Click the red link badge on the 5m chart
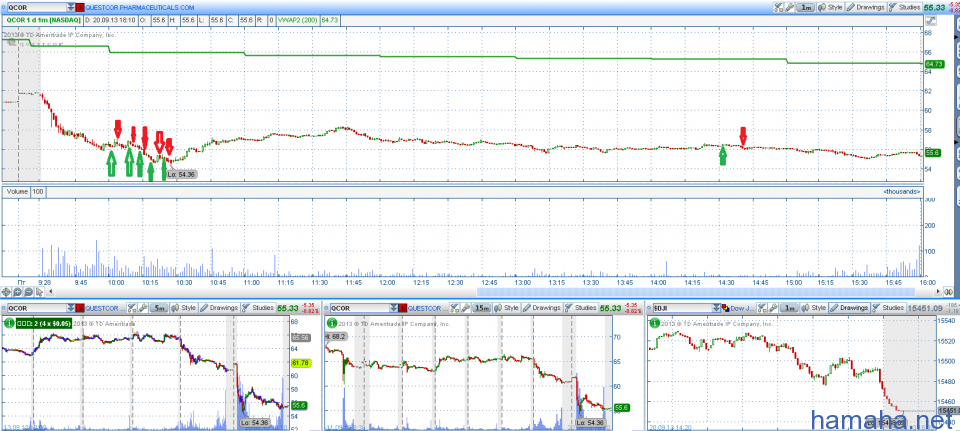The image size is (960, 431). 80,308
